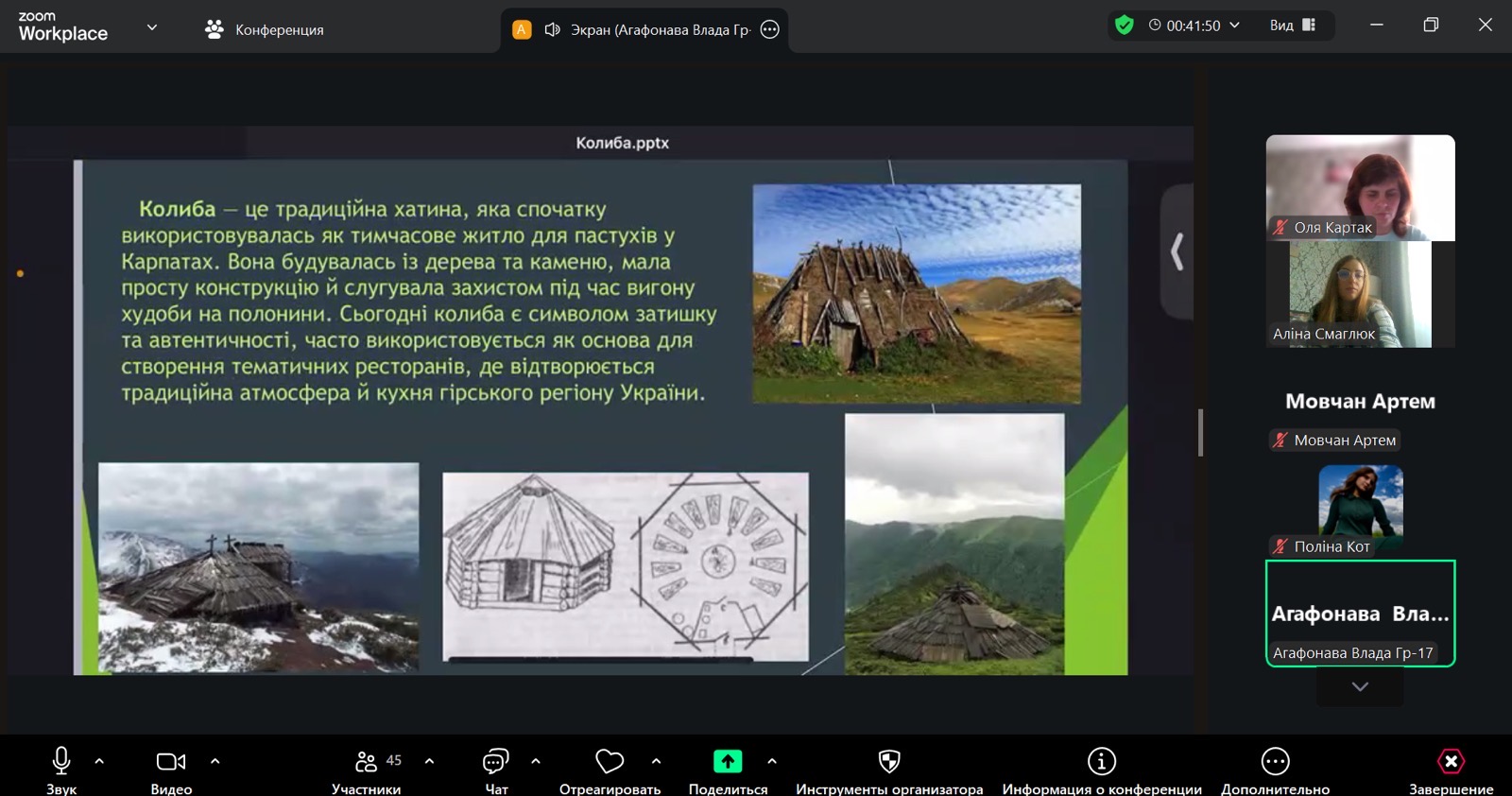The image size is (1512, 796).
Task: Open the Вид view menu
Action: coord(1292,26)
